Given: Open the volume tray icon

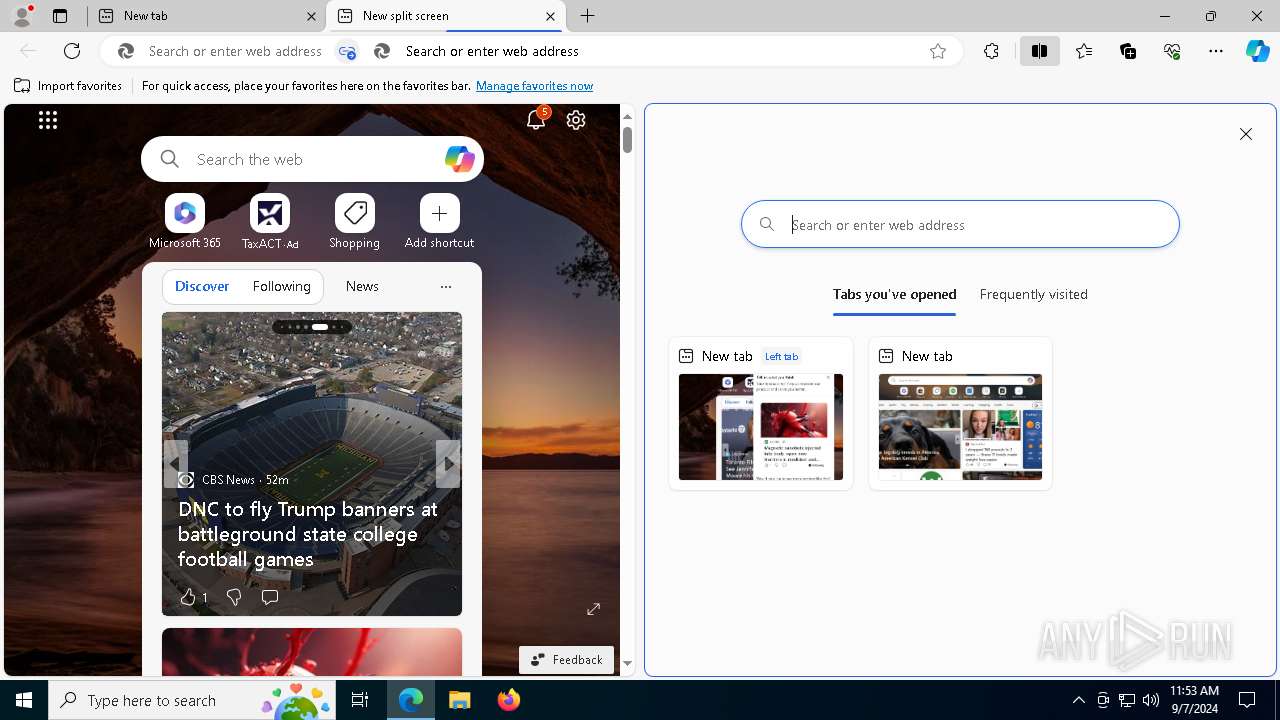Looking at the screenshot, I should 1151,700.
